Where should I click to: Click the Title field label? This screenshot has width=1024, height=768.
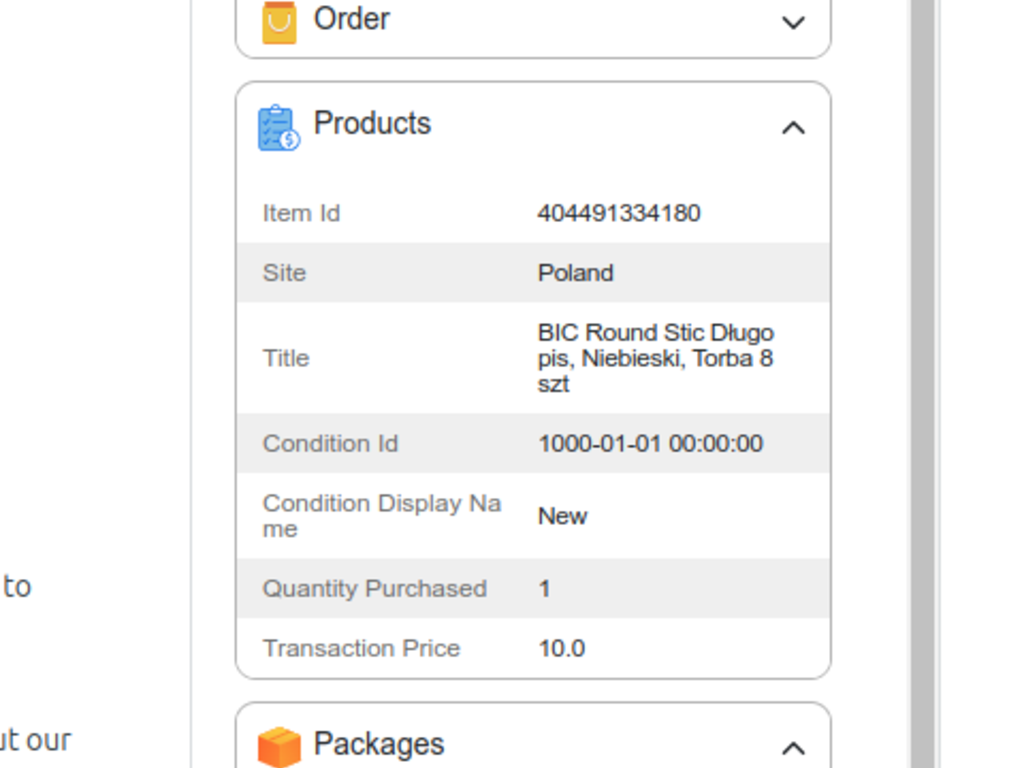click(x=285, y=358)
